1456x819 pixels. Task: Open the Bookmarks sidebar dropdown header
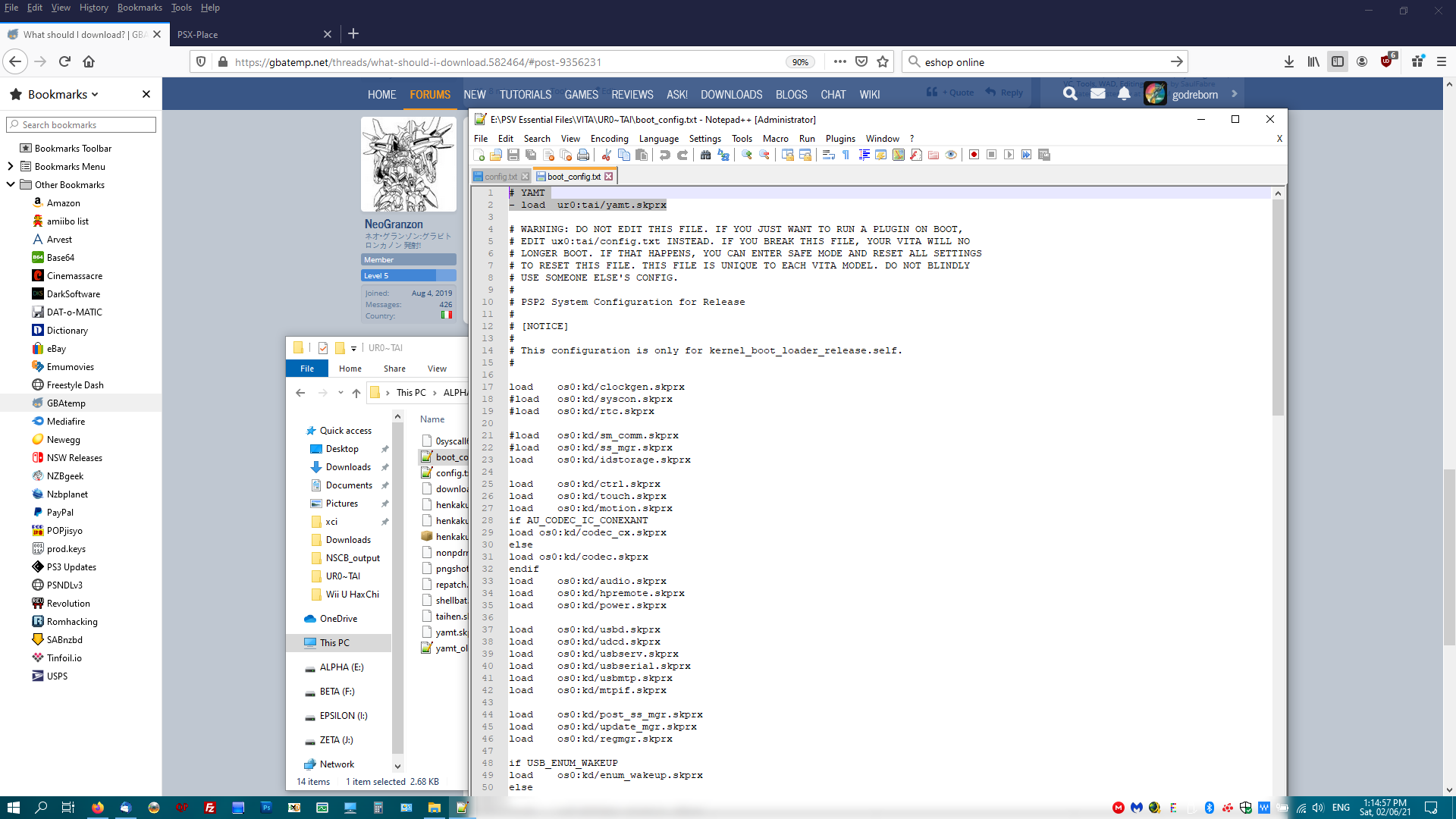tap(64, 94)
